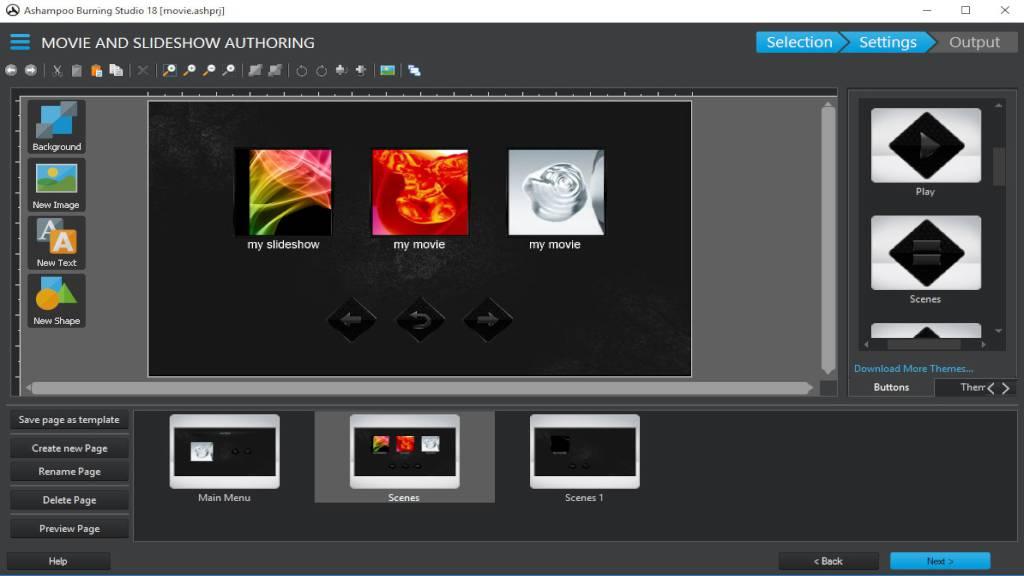The height and width of the screenshot is (576, 1024).
Task: Select the Scenes 1 page thumbnail
Action: tap(584, 451)
